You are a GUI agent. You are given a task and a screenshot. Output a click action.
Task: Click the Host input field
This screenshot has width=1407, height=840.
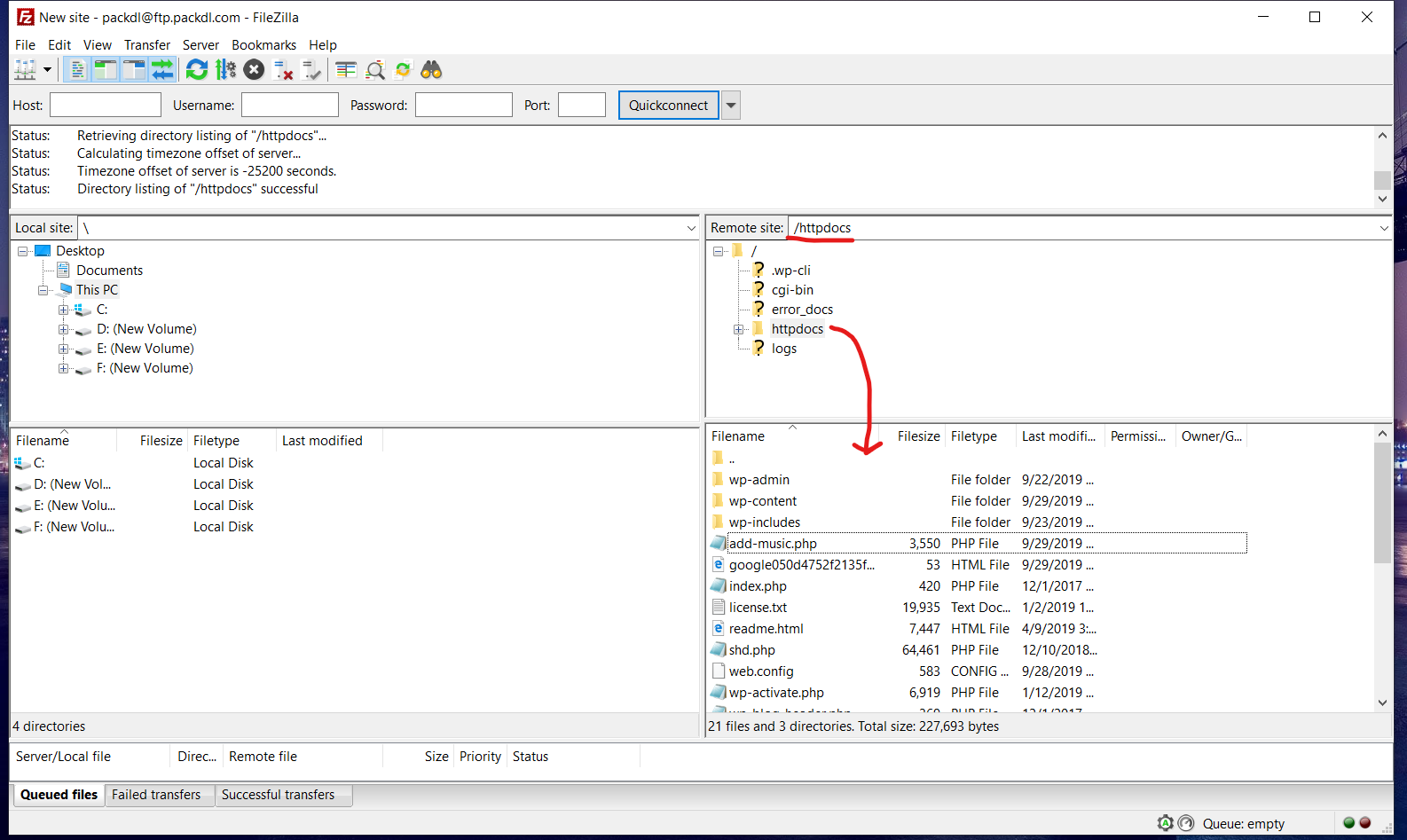(x=106, y=106)
